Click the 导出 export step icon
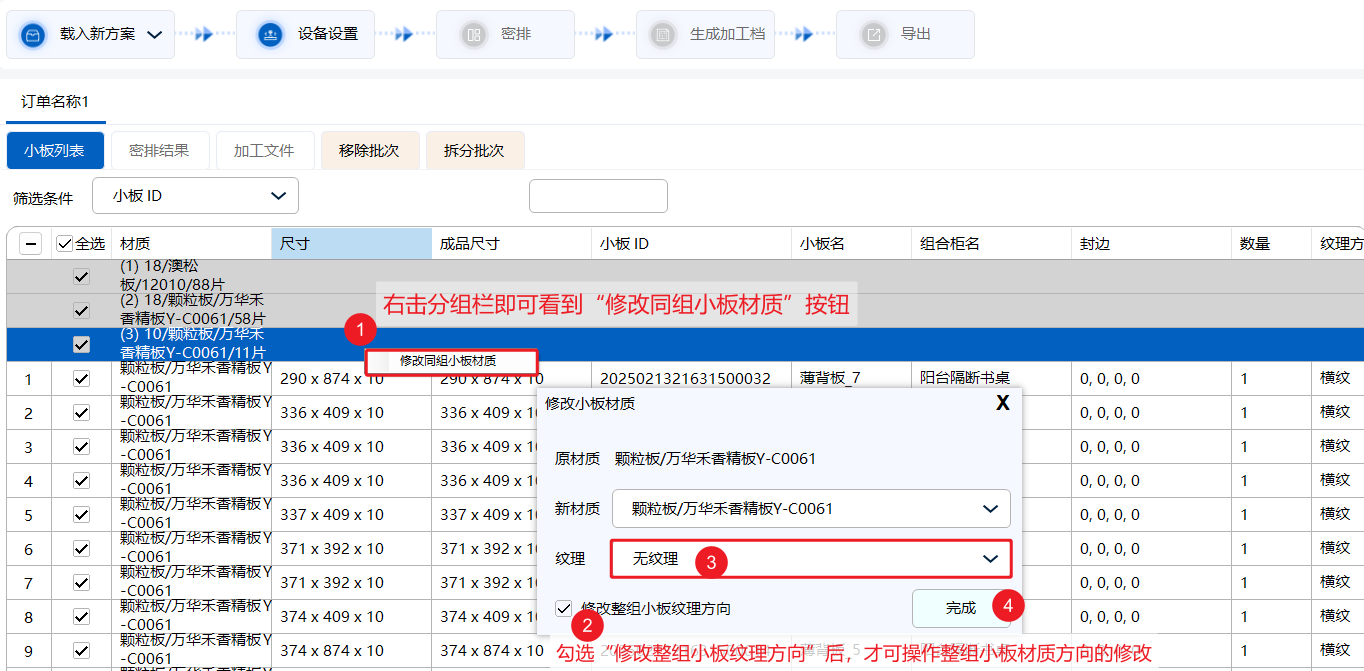This screenshot has height=671, width=1364. (x=874, y=35)
